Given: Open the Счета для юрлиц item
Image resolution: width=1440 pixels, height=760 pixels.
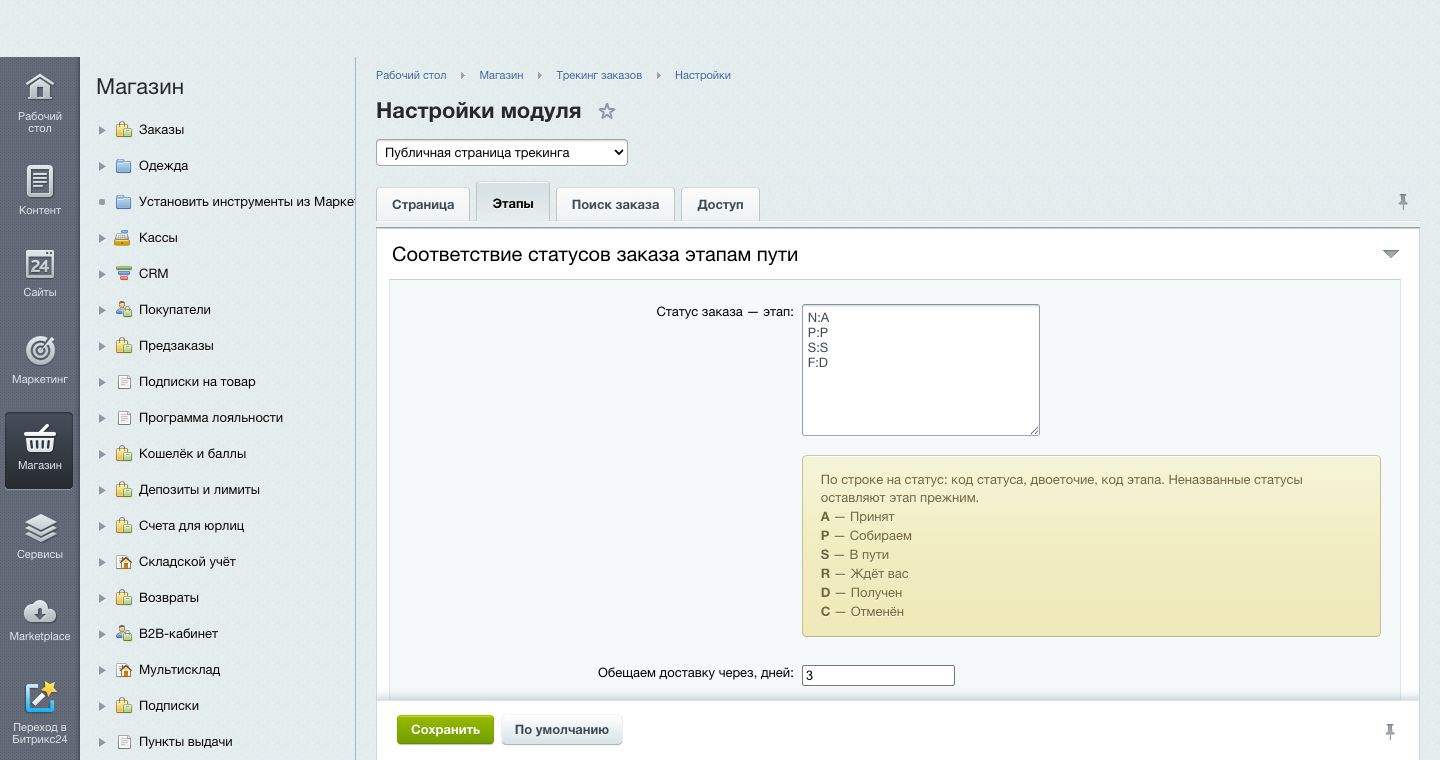Looking at the screenshot, I should tap(192, 526).
